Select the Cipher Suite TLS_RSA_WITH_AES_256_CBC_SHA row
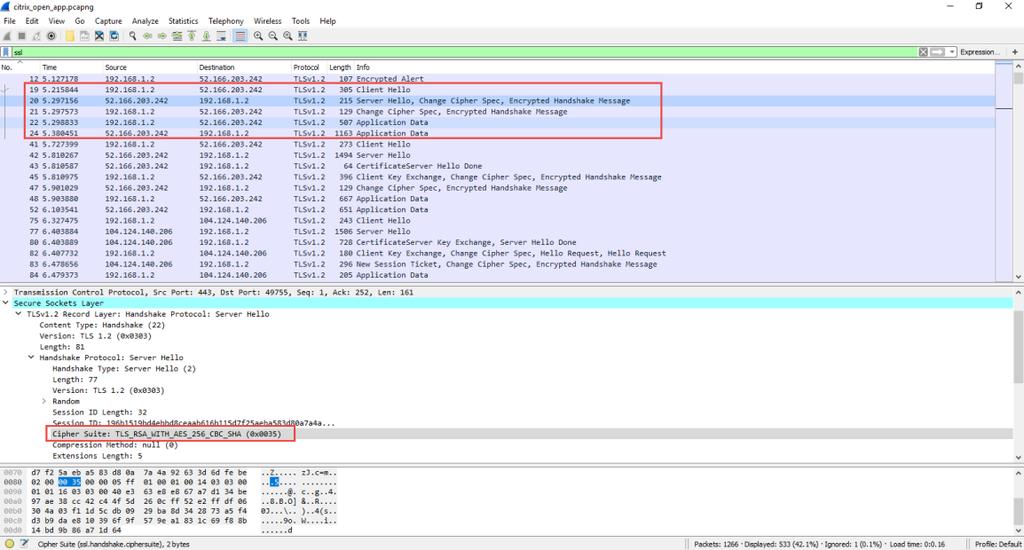This screenshot has height=550, width=1024. [x=507, y=434]
